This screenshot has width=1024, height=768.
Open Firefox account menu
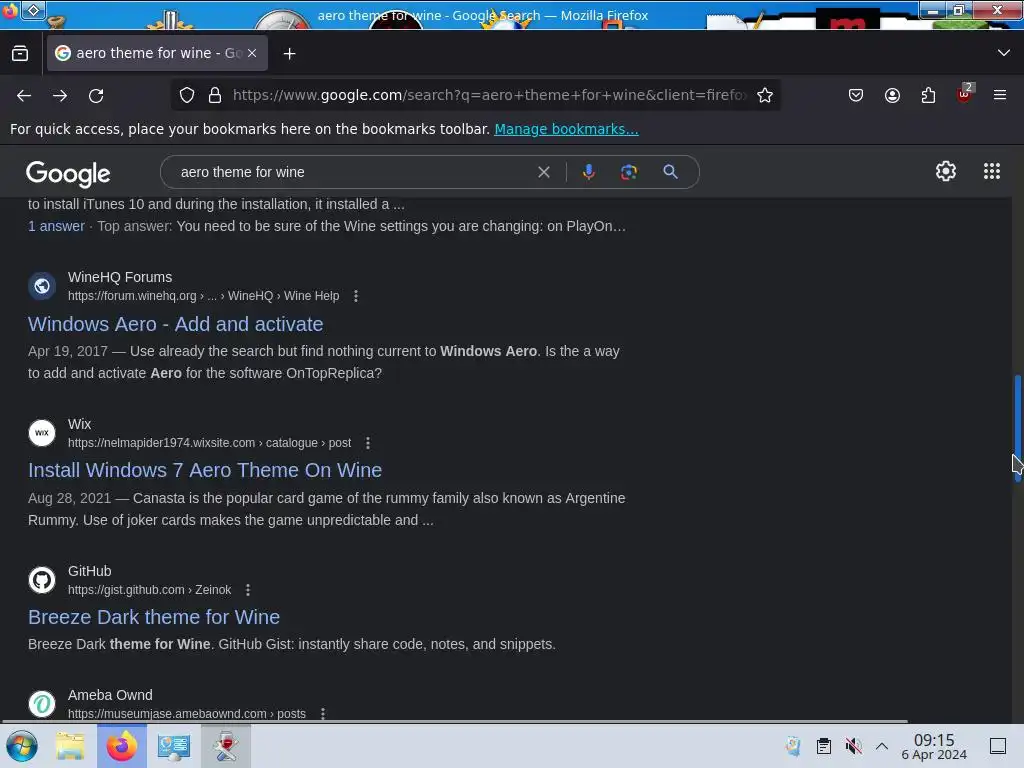(892, 95)
